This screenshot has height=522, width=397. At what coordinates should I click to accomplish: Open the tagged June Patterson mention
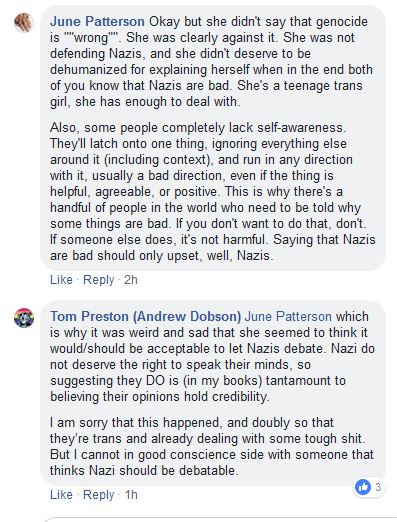[x=288, y=316]
